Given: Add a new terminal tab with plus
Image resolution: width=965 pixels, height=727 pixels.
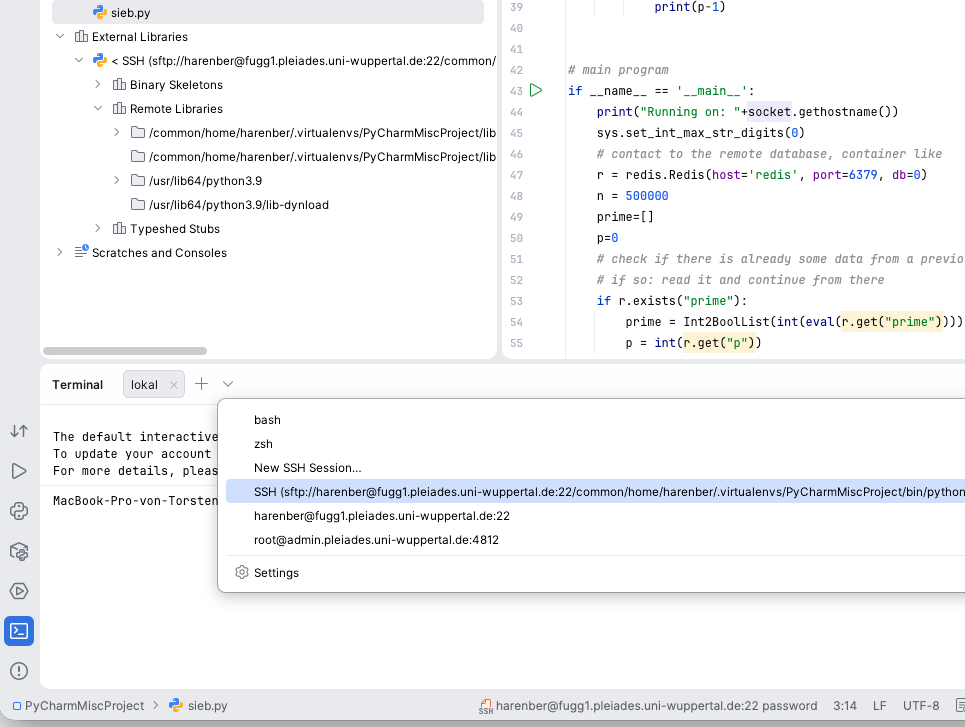Looking at the screenshot, I should click(x=201, y=384).
